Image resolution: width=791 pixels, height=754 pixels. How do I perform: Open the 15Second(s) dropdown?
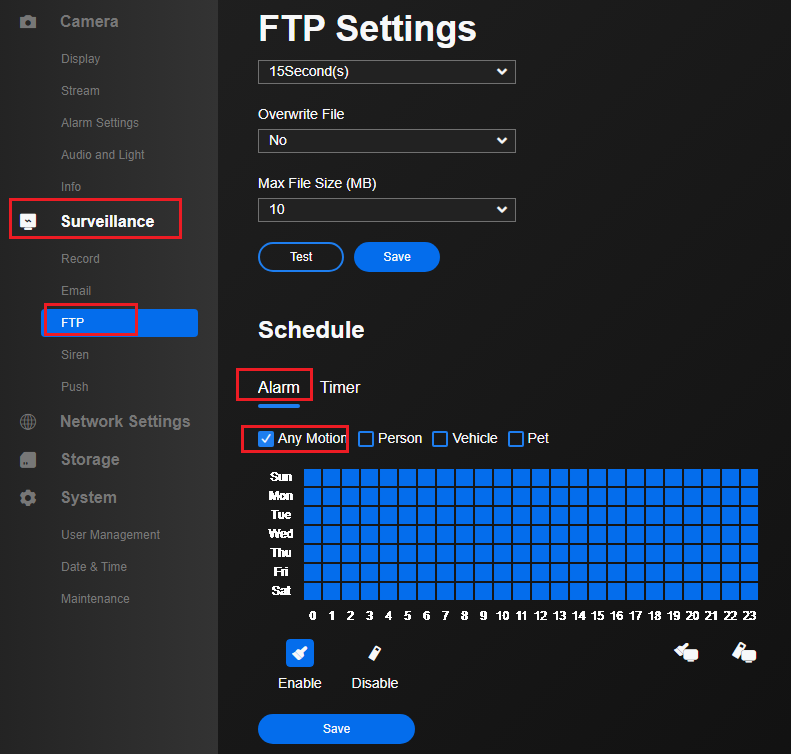click(387, 72)
